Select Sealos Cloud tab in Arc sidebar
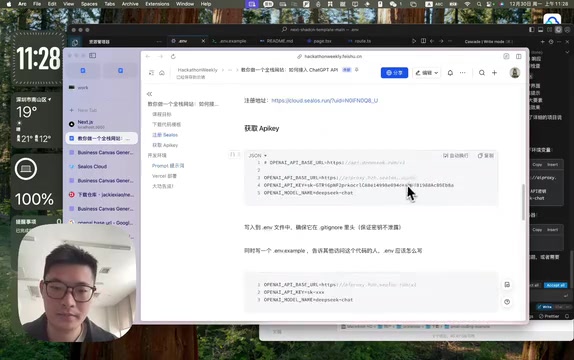The image size is (574, 360). tap(101, 166)
